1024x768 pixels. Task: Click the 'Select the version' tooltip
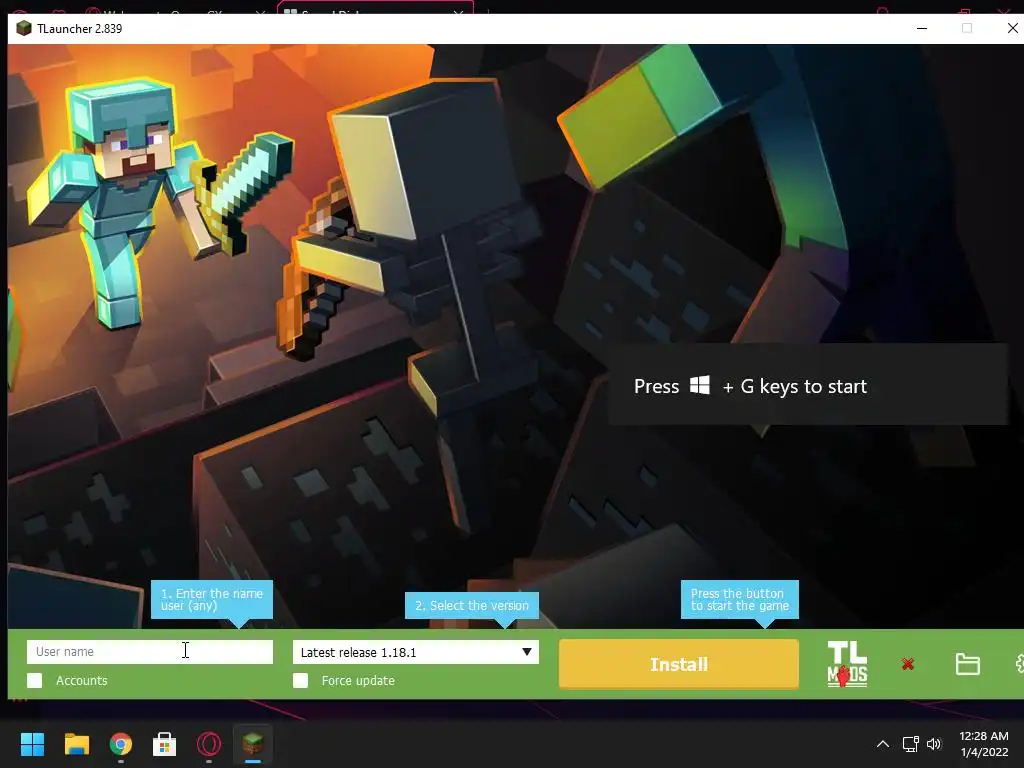472,605
